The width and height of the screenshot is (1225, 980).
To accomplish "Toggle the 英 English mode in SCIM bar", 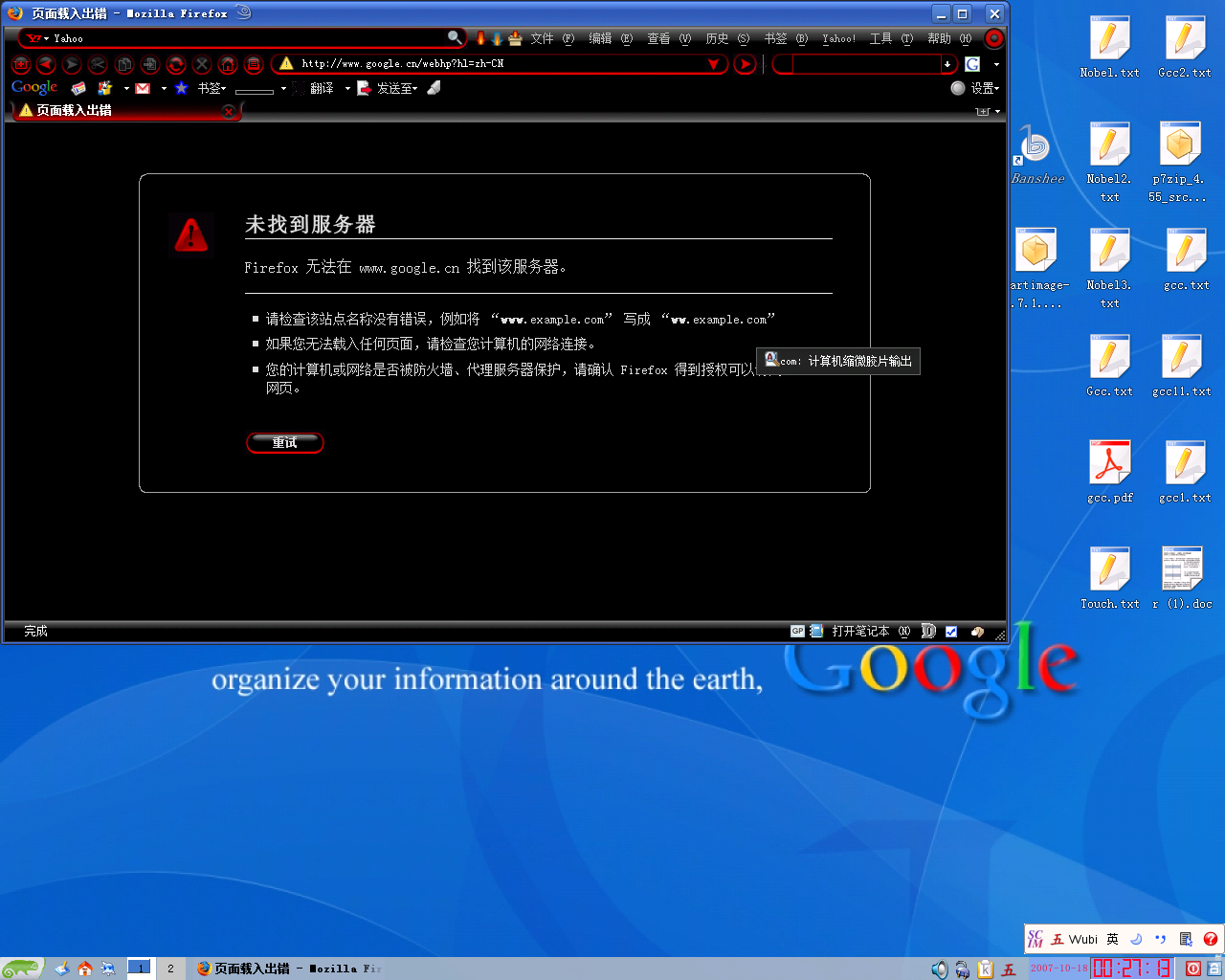I will pyautogui.click(x=1112, y=939).
